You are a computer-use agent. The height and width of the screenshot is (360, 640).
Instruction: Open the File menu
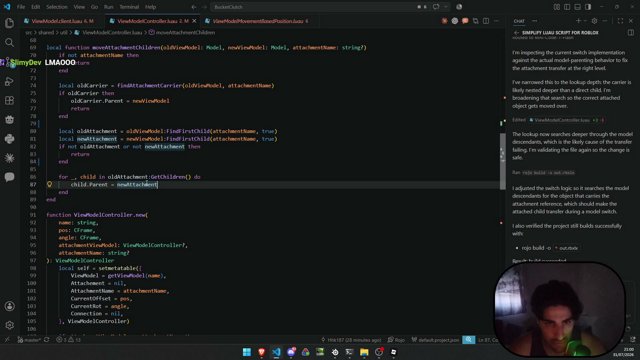tap(21, 7)
